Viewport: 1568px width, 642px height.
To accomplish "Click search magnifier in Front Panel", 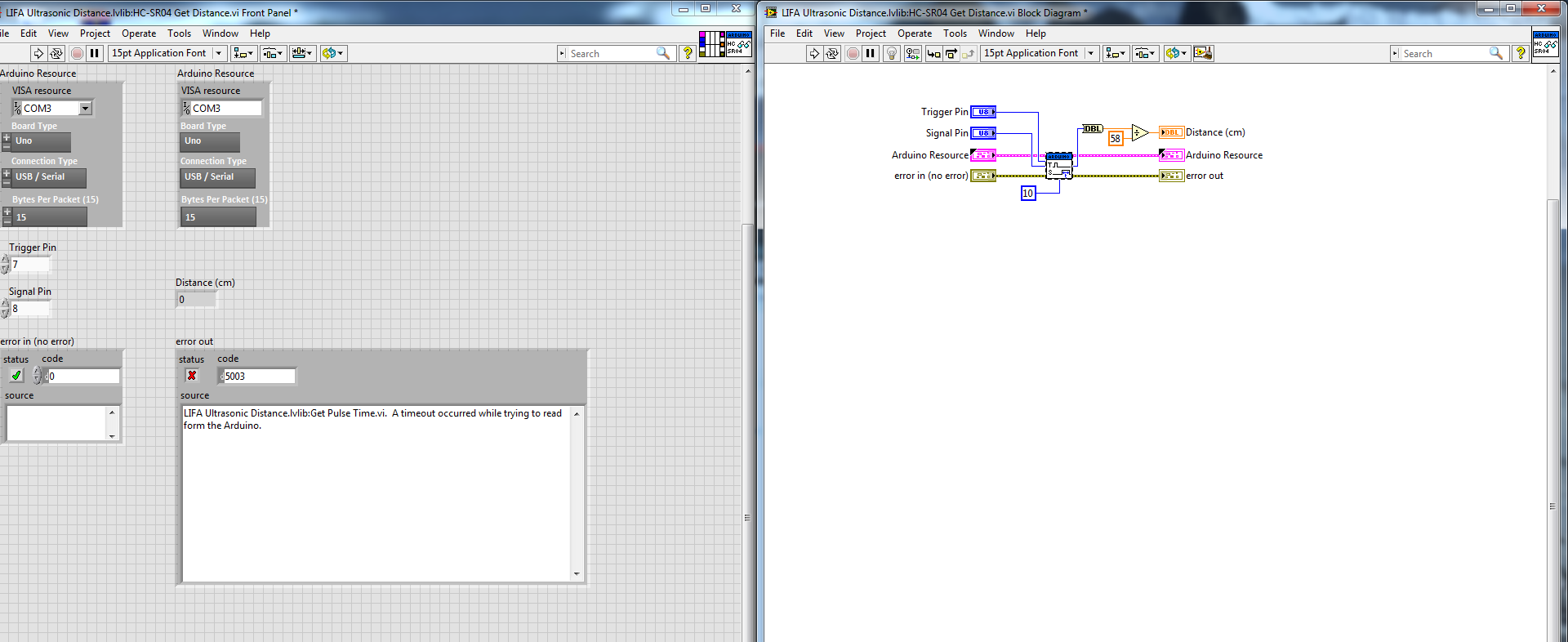I will pos(663,53).
